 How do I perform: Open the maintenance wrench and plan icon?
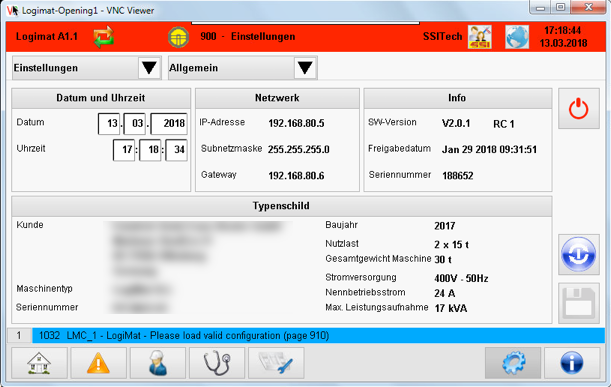276,363
